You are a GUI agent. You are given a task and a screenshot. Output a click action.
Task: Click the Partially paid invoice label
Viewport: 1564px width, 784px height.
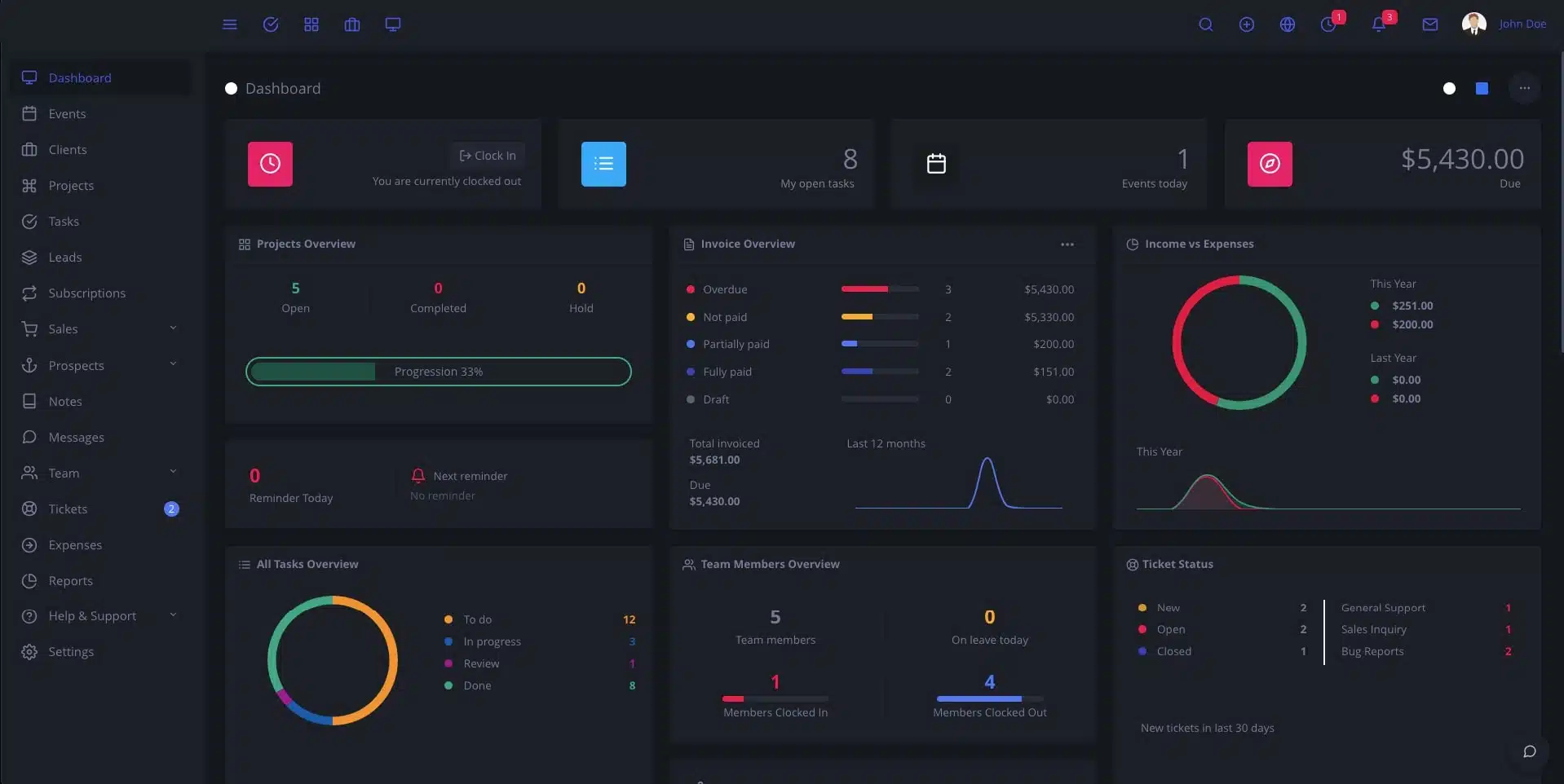(736, 344)
